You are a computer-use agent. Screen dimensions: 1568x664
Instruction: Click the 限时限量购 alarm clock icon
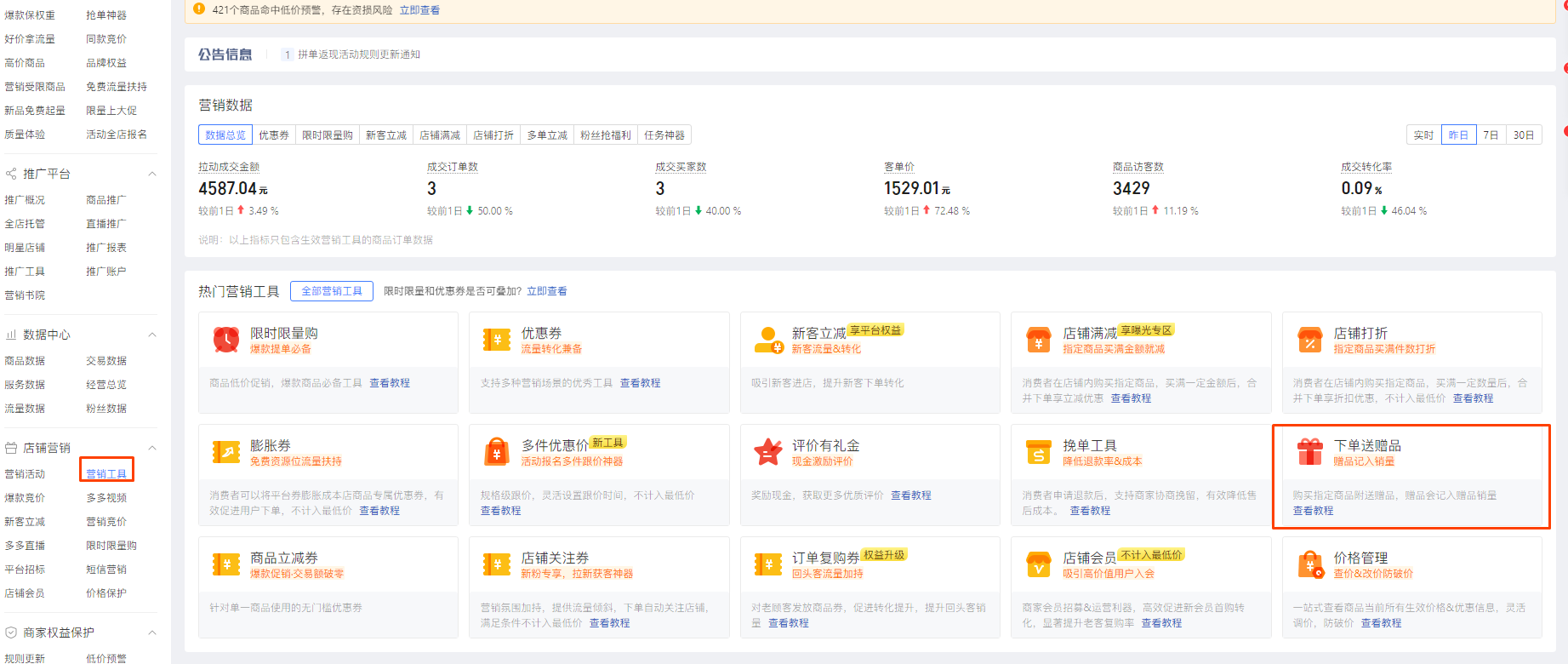[225, 340]
